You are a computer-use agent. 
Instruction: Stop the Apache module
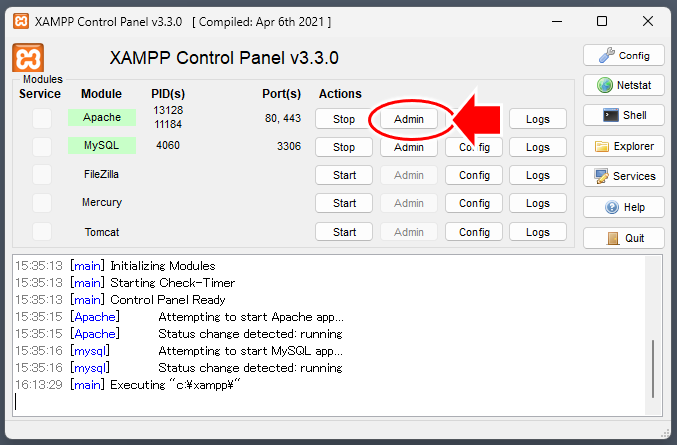(x=344, y=119)
